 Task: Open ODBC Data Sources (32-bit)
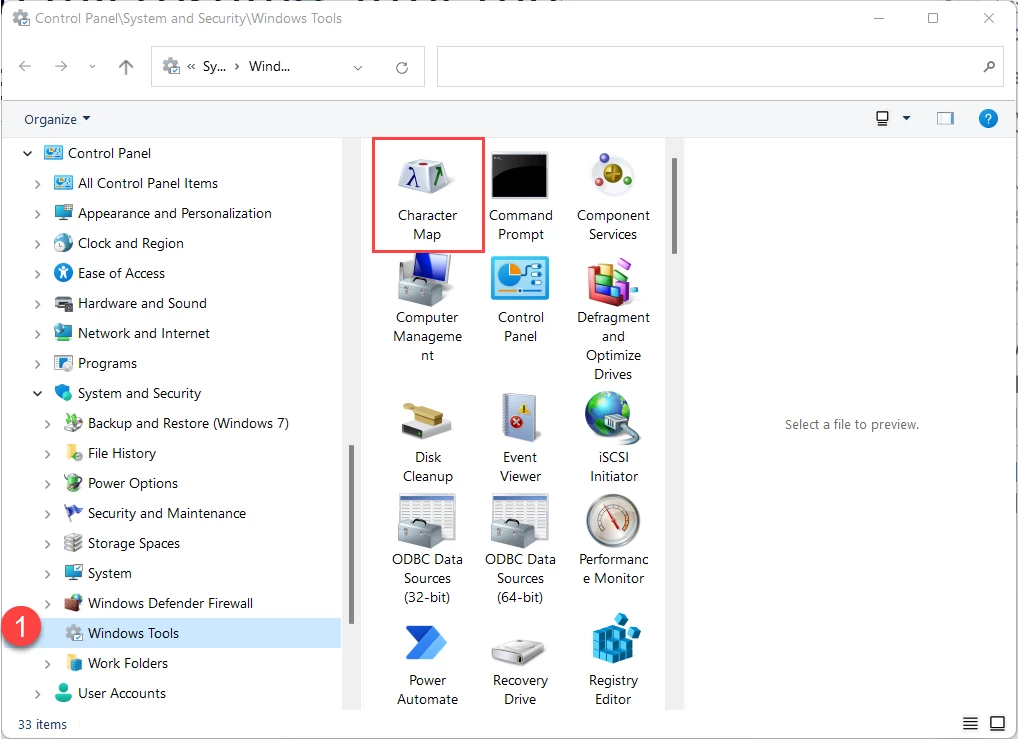tap(427, 549)
